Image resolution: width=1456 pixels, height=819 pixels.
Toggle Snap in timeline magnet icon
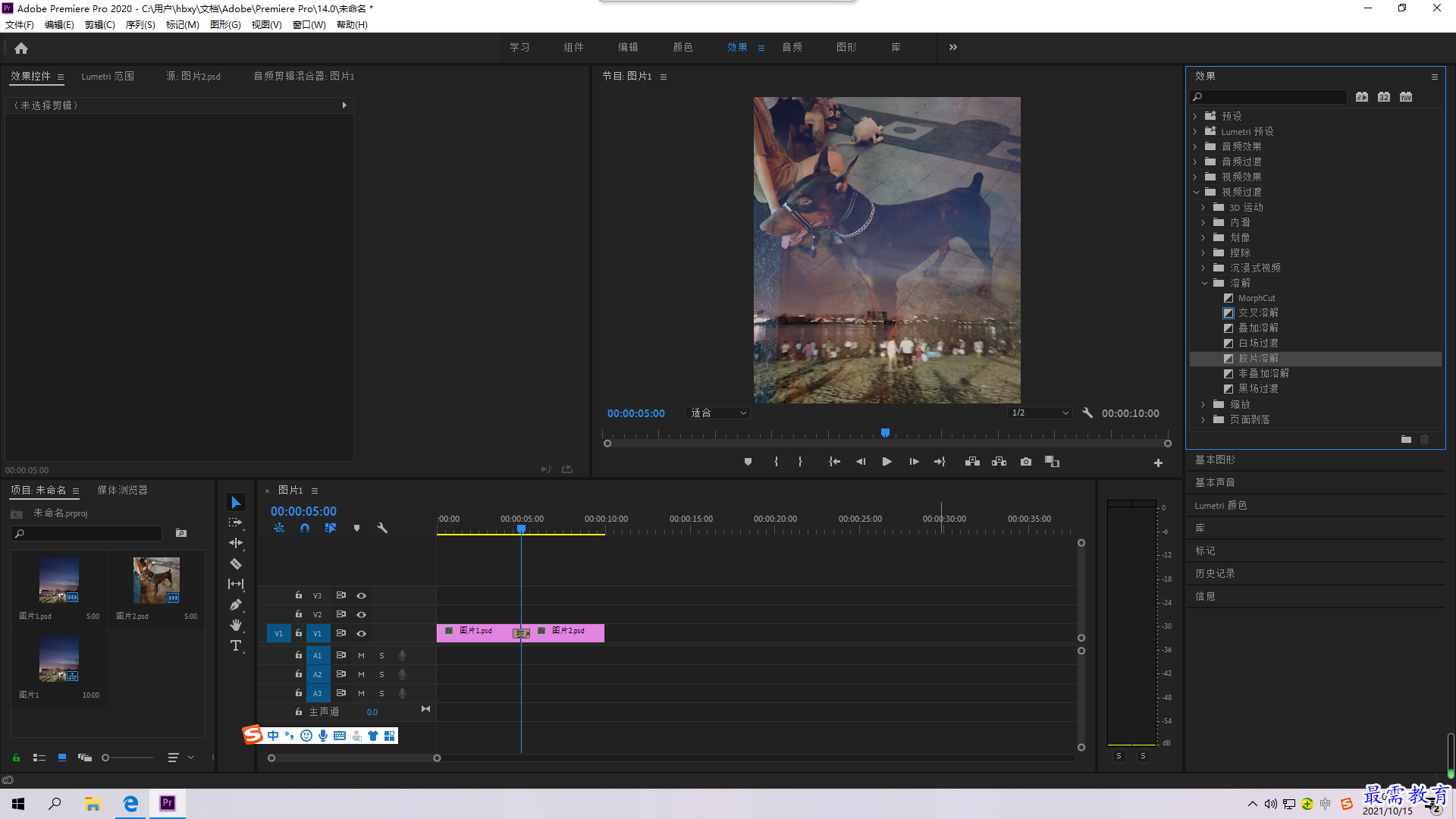[305, 528]
